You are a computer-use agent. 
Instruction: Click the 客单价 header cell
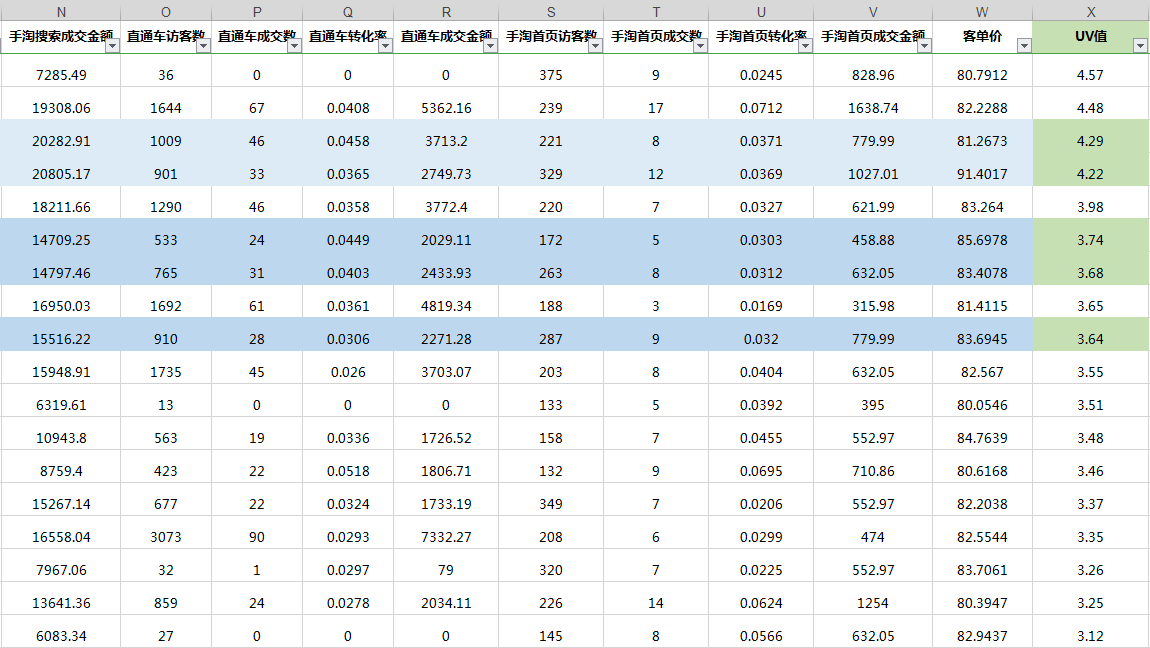pos(982,37)
